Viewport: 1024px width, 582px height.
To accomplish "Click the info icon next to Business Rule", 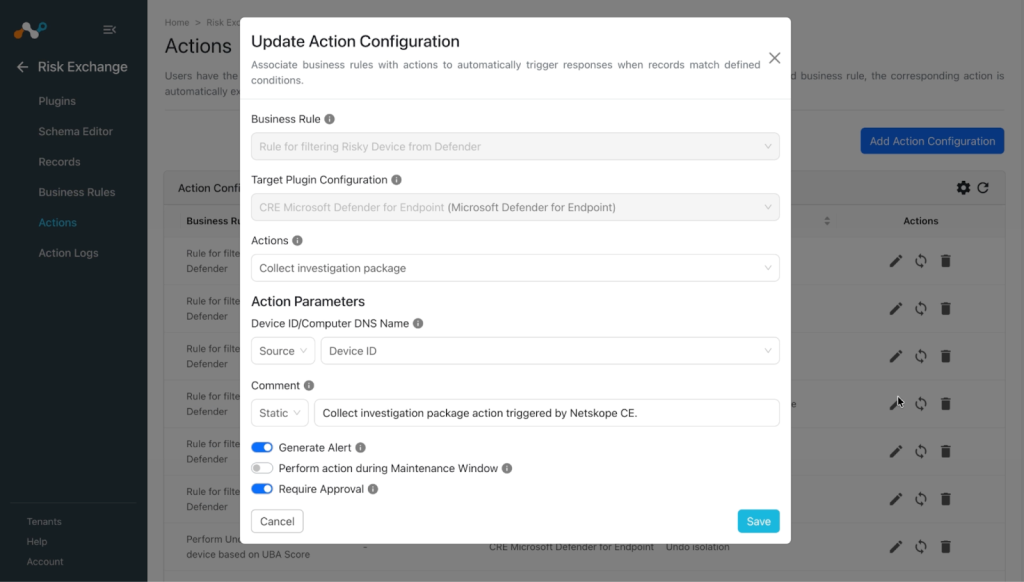I will coord(330,119).
